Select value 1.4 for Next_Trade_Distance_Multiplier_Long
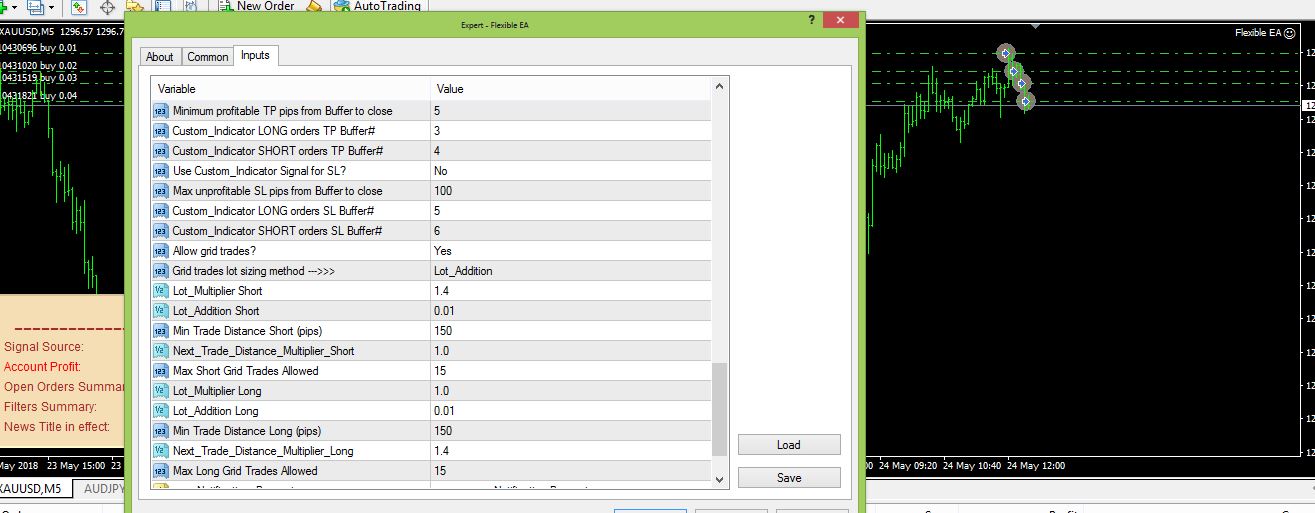 click(570, 451)
